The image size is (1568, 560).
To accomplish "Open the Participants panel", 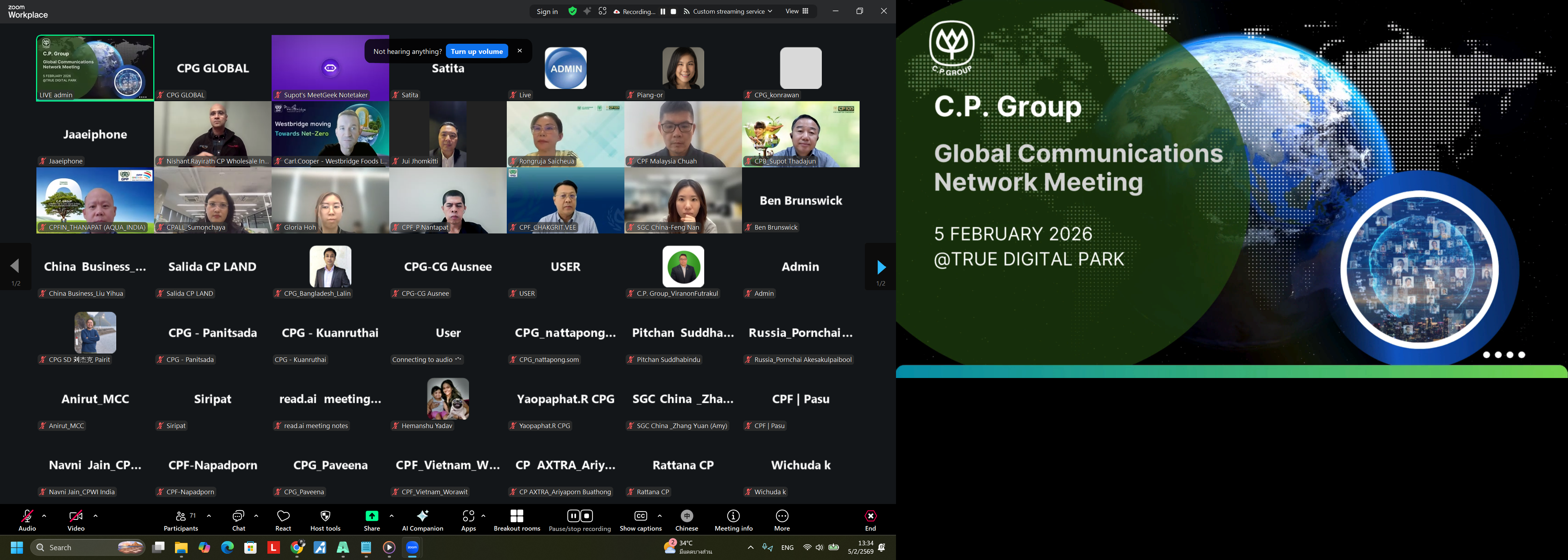I will pyautogui.click(x=181, y=520).
